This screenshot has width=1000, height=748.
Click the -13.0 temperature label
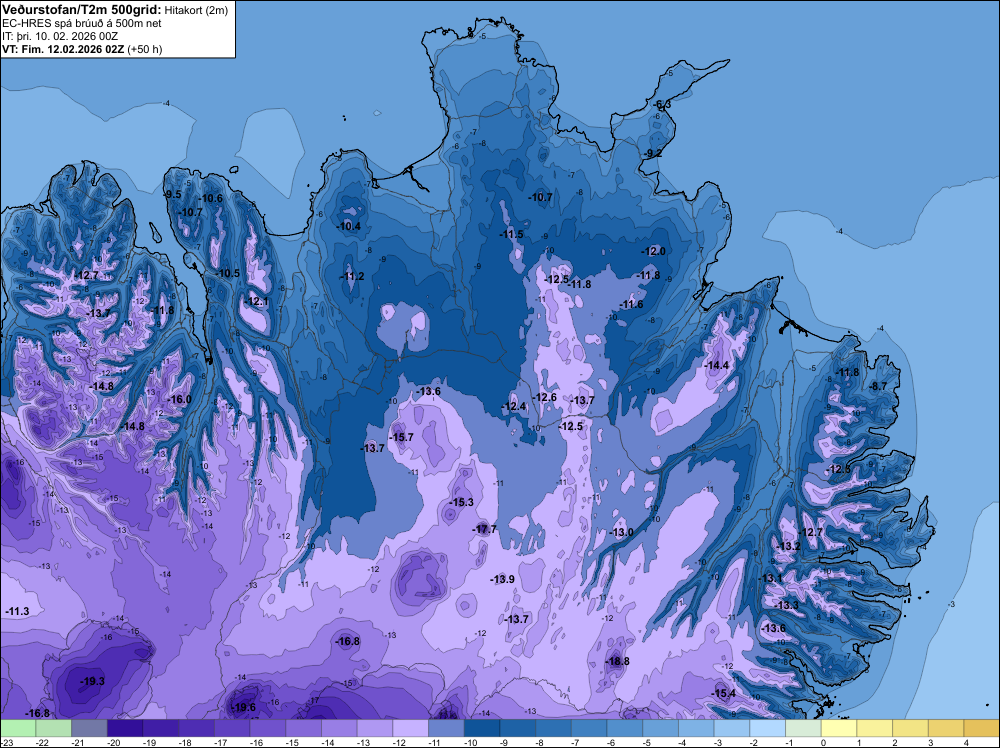(x=622, y=532)
